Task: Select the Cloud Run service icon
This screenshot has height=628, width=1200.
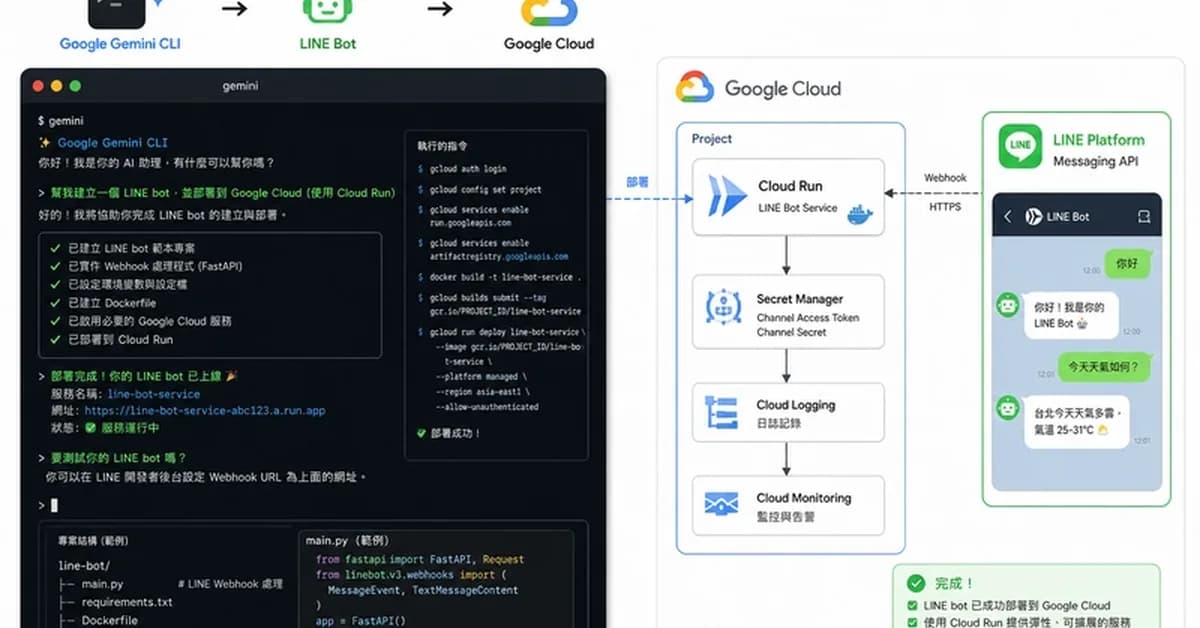Action: tap(727, 196)
